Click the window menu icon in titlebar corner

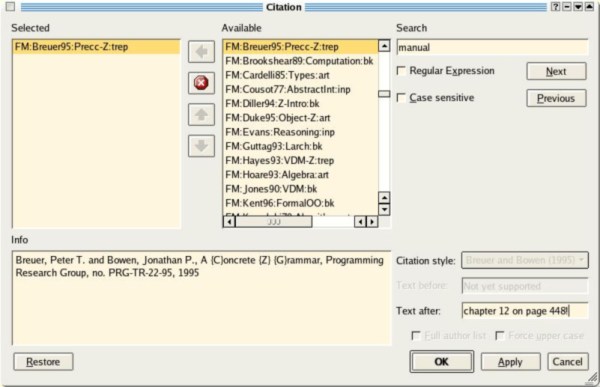tap(10, 7)
